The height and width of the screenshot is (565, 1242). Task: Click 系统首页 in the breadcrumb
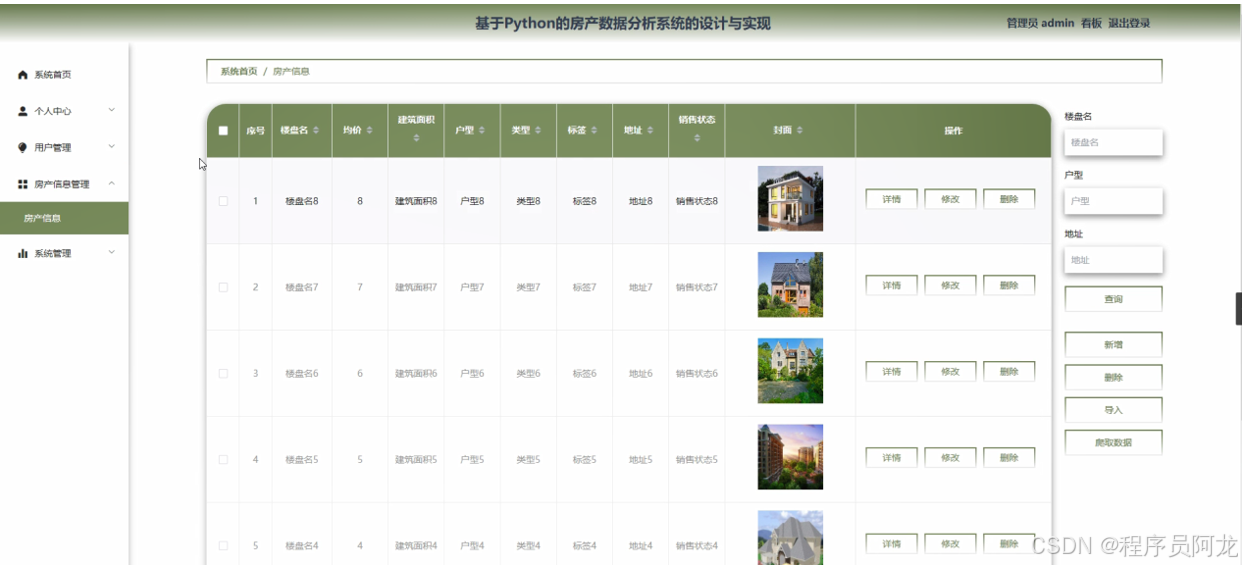point(239,72)
